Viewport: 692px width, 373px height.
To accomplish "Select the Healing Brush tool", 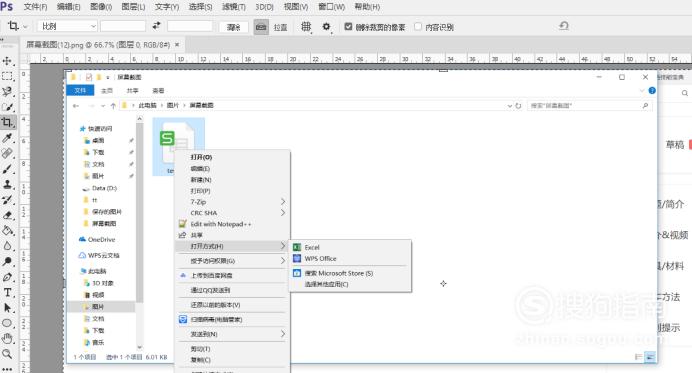I will (x=7, y=153).
